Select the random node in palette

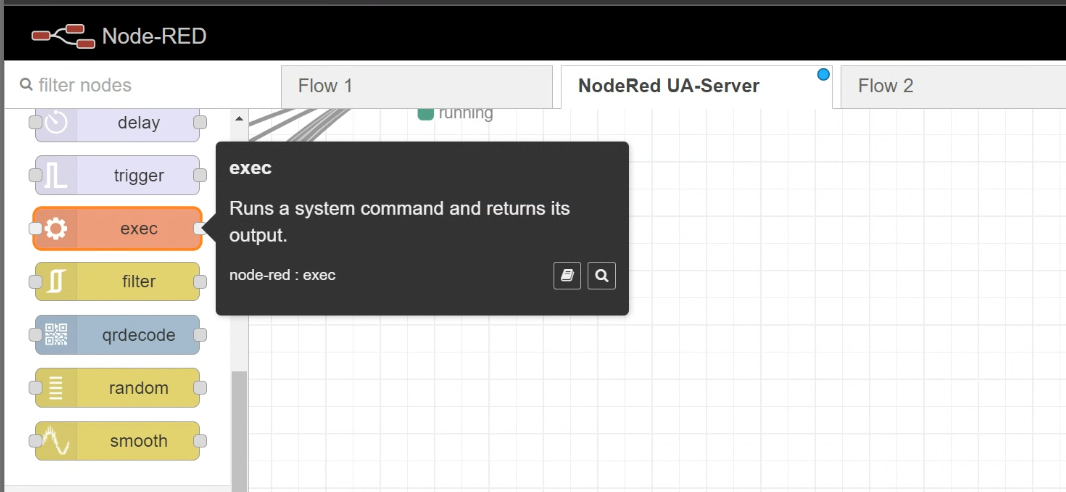point(117,388)
